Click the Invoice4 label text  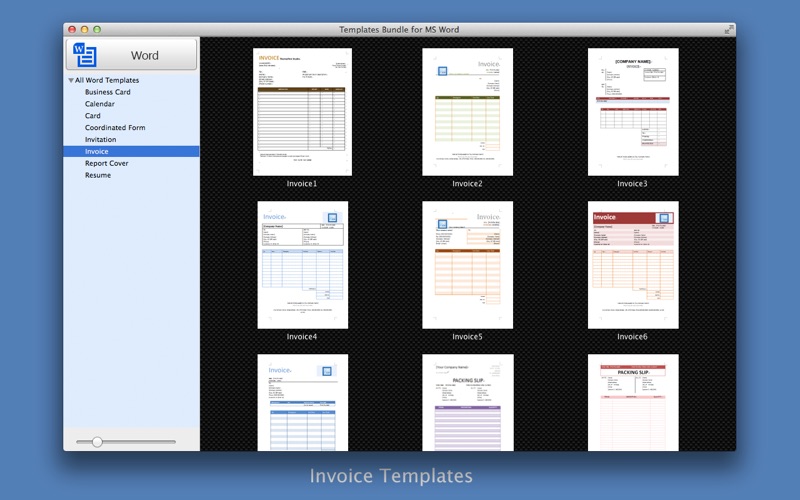[302, 337]
